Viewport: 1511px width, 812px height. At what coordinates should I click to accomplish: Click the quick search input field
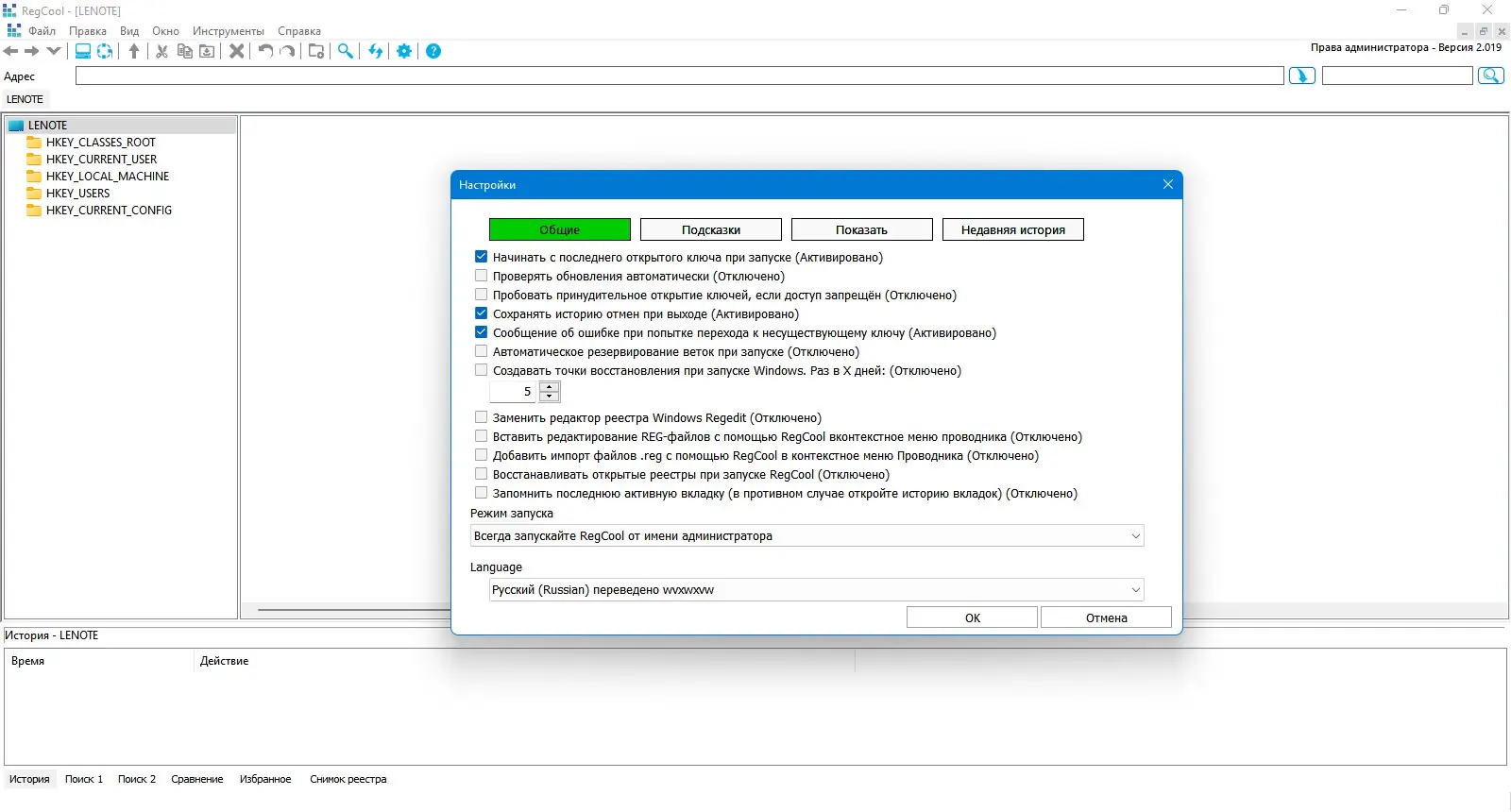pyautogui.click(x=1398, y=76)
